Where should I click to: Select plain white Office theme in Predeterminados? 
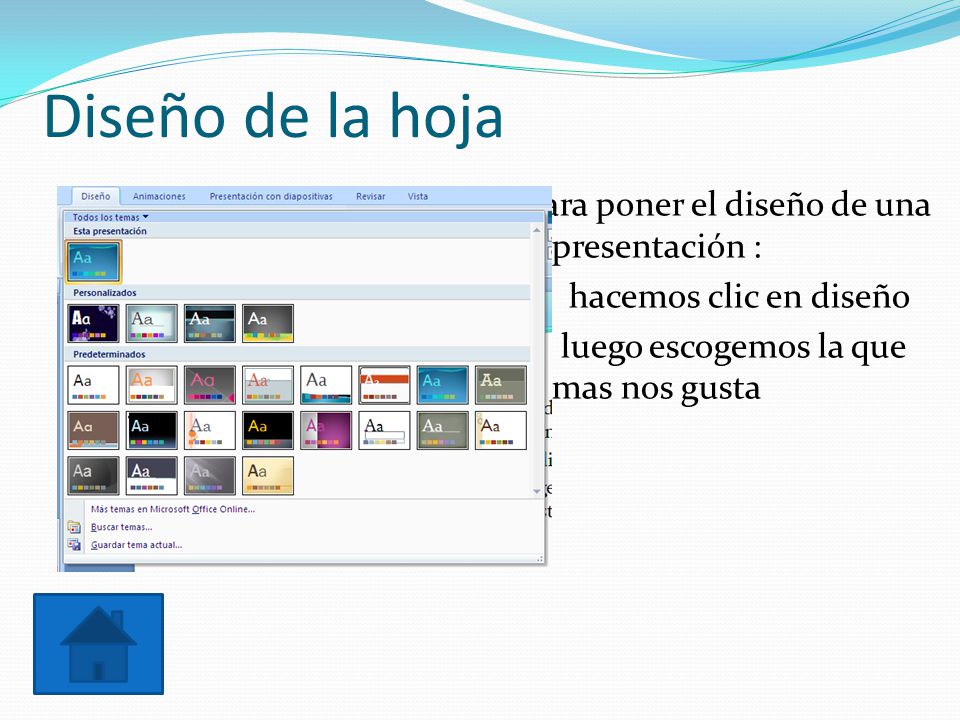pos(94,385)
